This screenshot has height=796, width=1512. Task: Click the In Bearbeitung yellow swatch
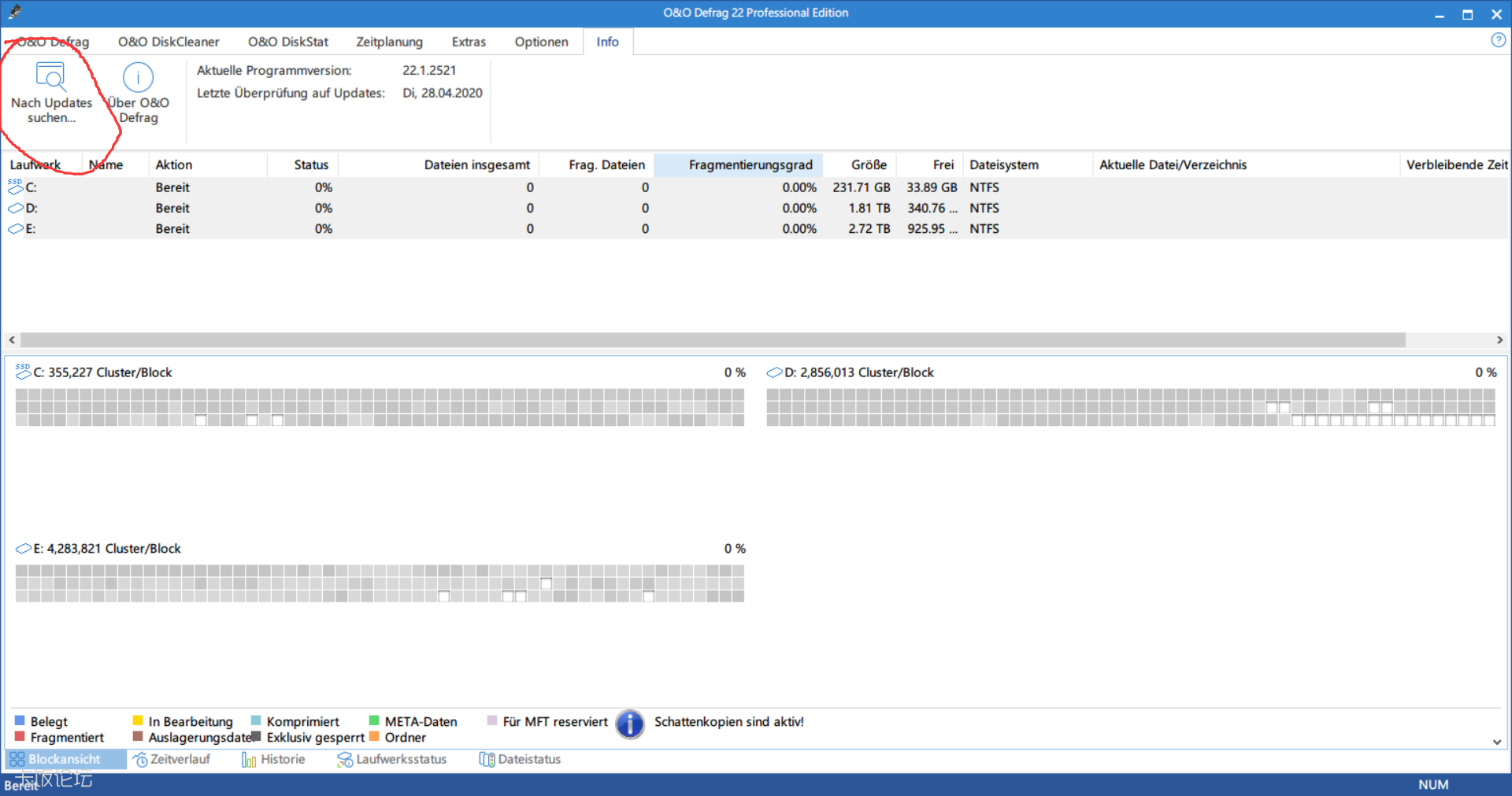click(x=138, y=720)
